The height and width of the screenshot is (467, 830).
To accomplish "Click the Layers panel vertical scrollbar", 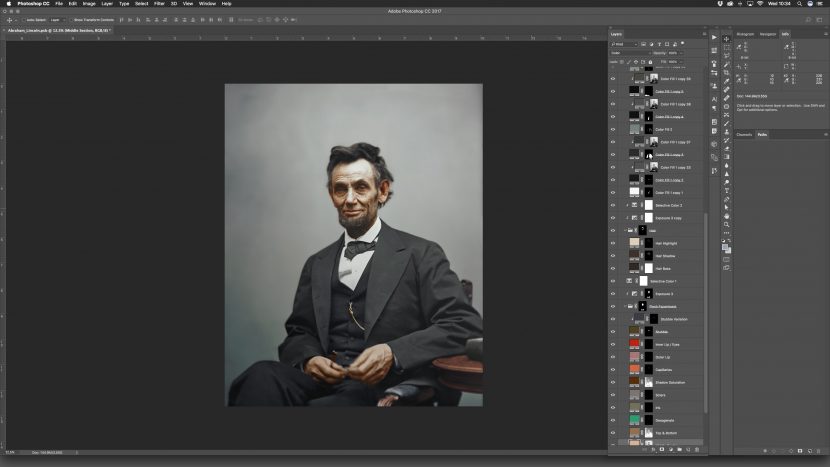I will point(706,312).
